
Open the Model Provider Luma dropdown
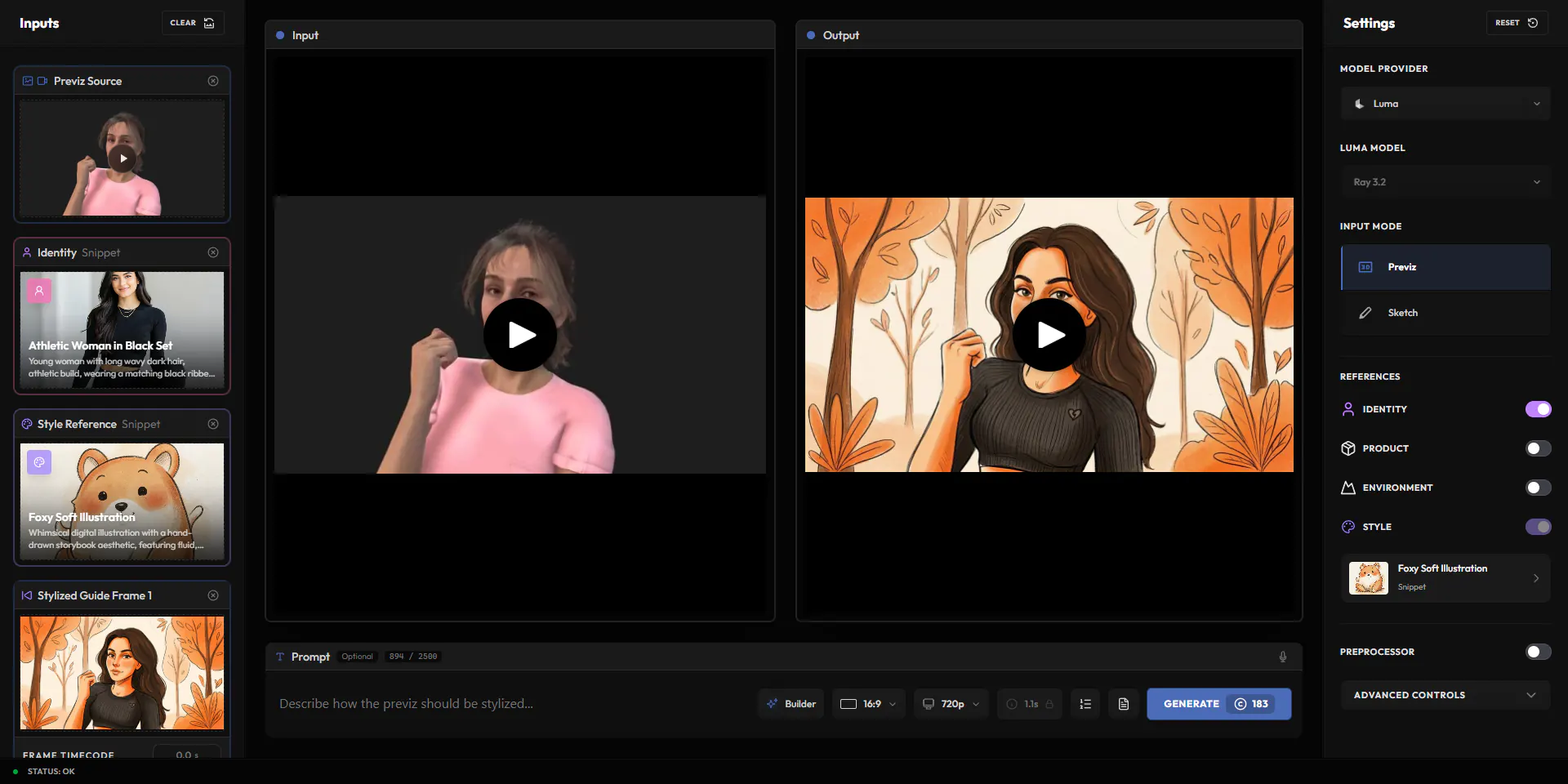coord(1445,104)
